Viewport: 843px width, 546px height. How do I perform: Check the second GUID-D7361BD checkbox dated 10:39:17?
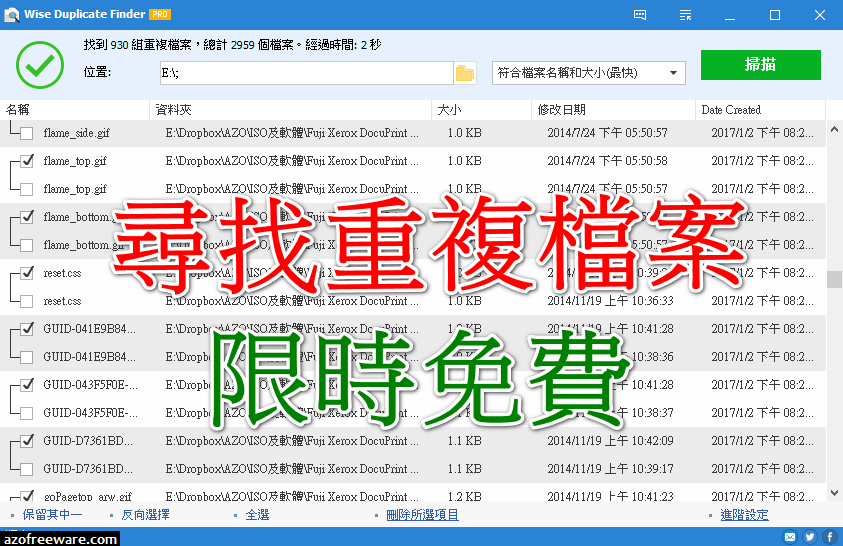click(x=26, y=470)
